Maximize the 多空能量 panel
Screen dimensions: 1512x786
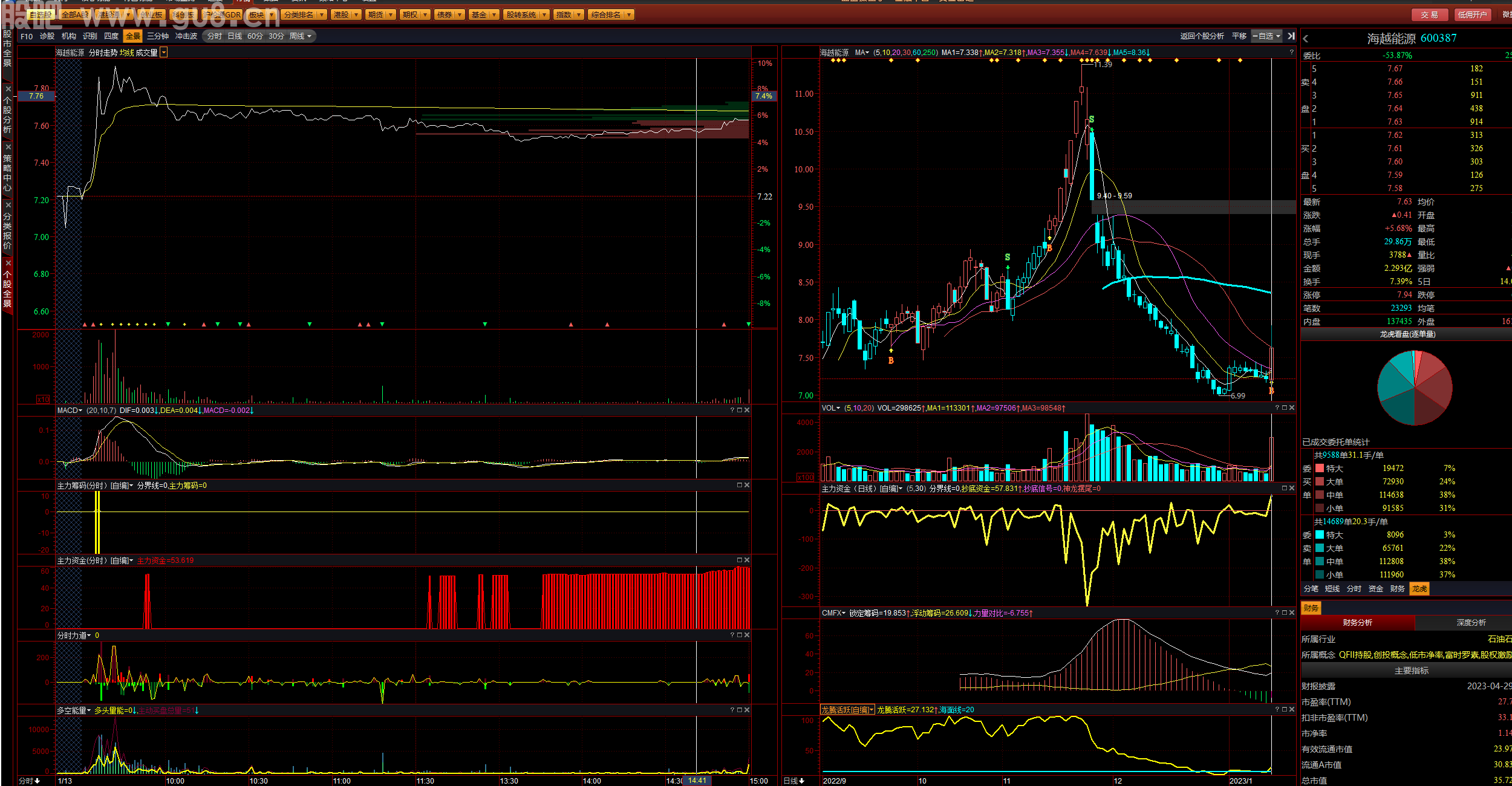(740, 710)
